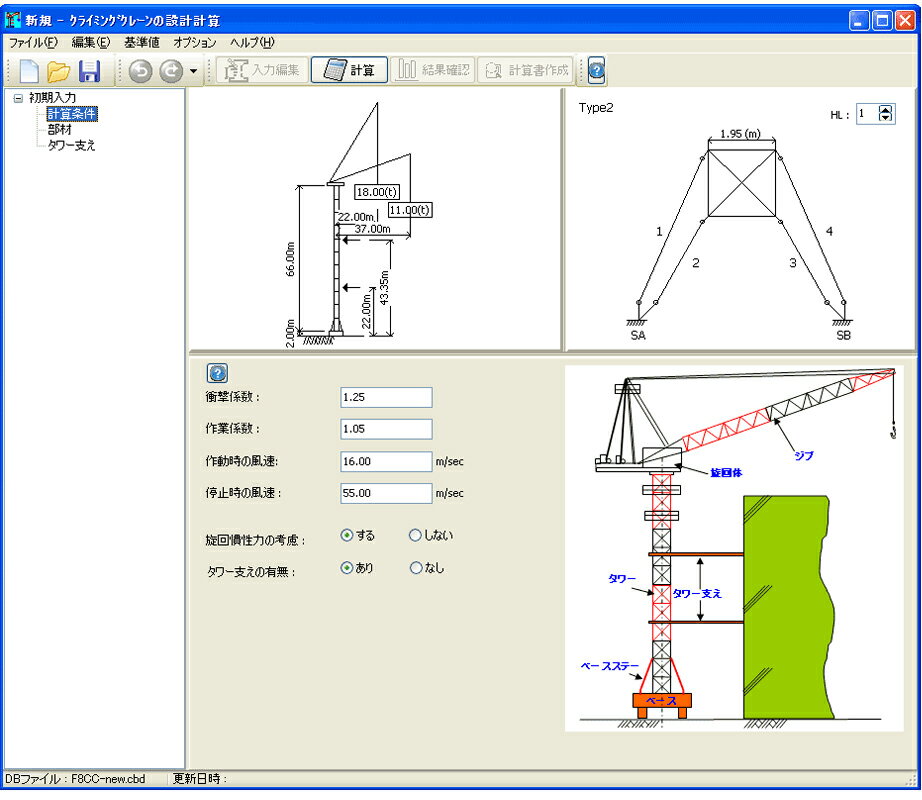Select する for 旋回慣性力の考慮
The width and height of the screenshot is (922, 800).
(358, 535)
